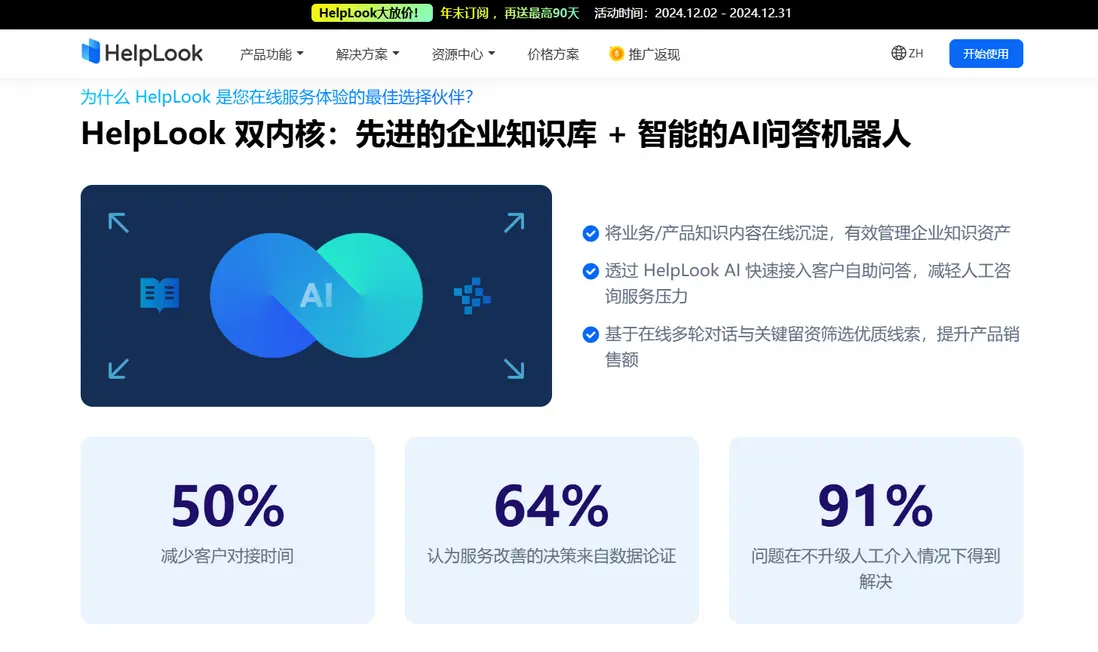Click the 问题在不升级人工介入情况下得到解决 caption

[x=876, y=569]
